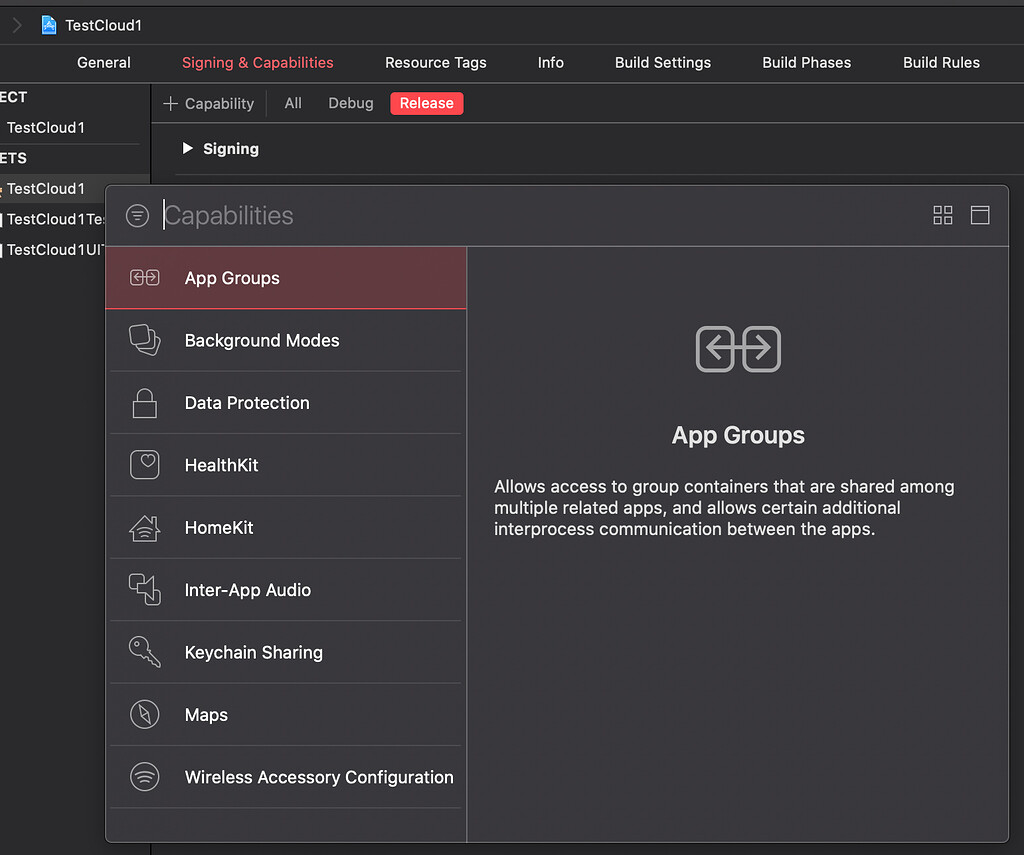The height and width of the screenshot is (855, 1024).
Task: Choose the All configurations filter
Action: [x=295, y=103]
